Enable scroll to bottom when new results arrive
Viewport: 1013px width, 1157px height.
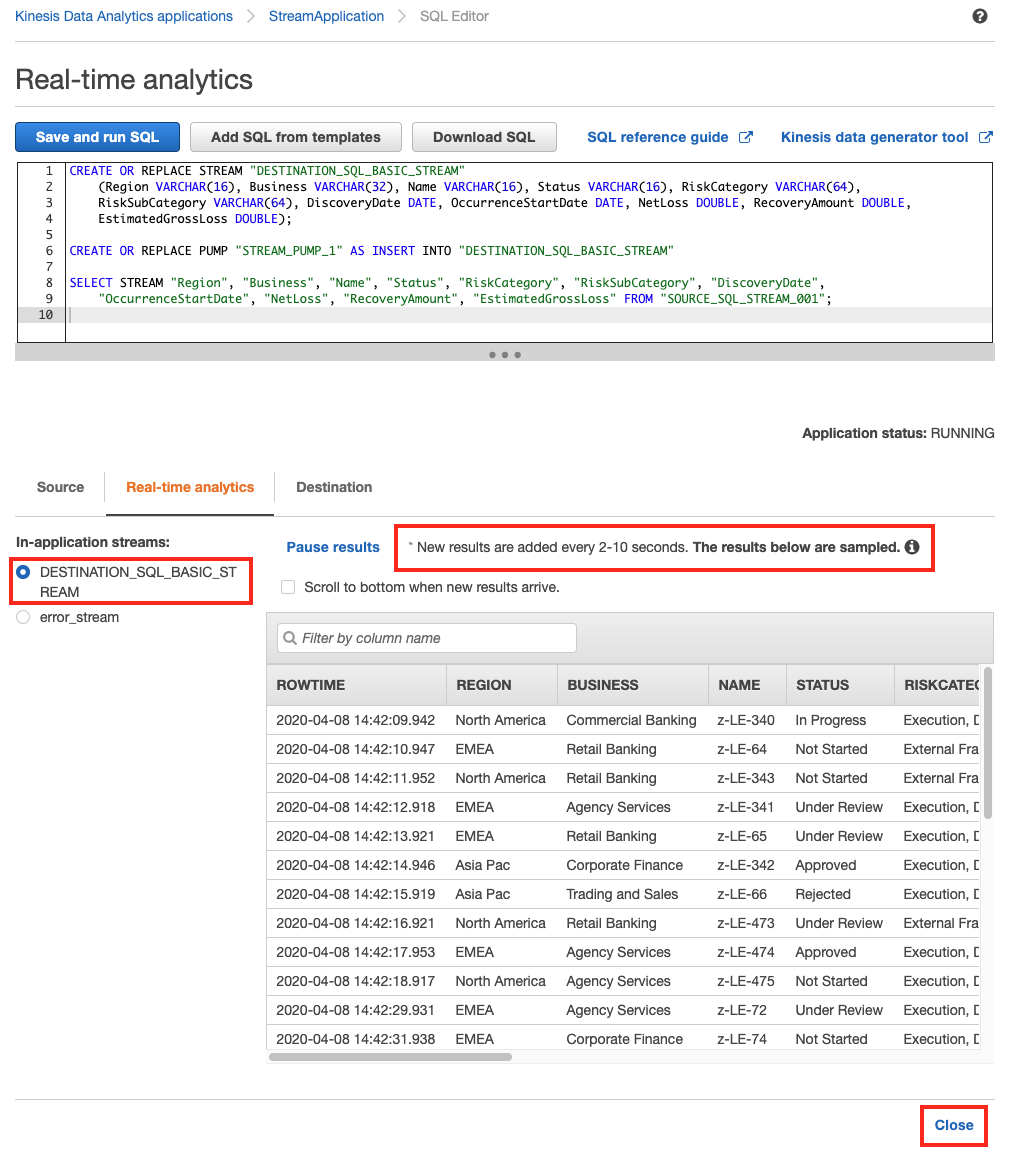click(288, 586)
